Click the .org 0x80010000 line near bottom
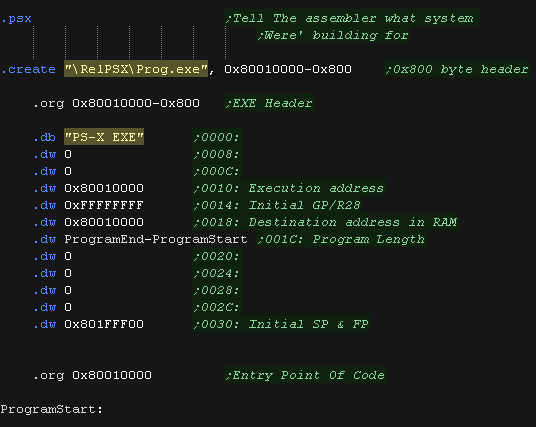Image resolution: width=536 pixels, height=427 pixels. click(x=92, y=375)
